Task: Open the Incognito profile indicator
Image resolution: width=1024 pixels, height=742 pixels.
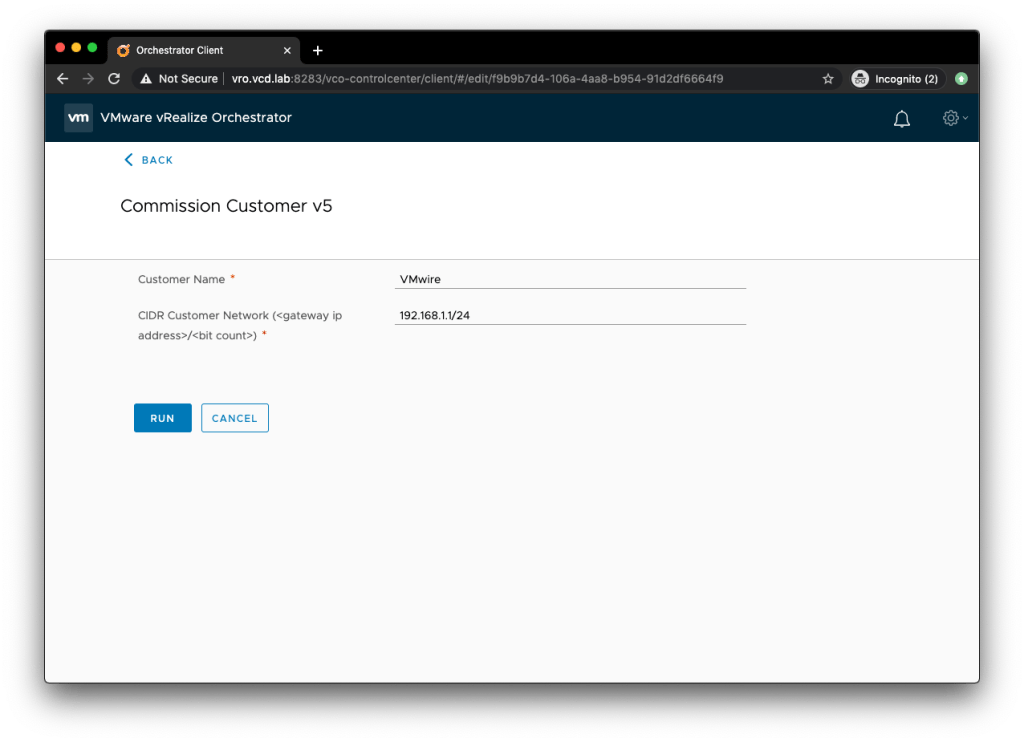Action: pos(895,79)
